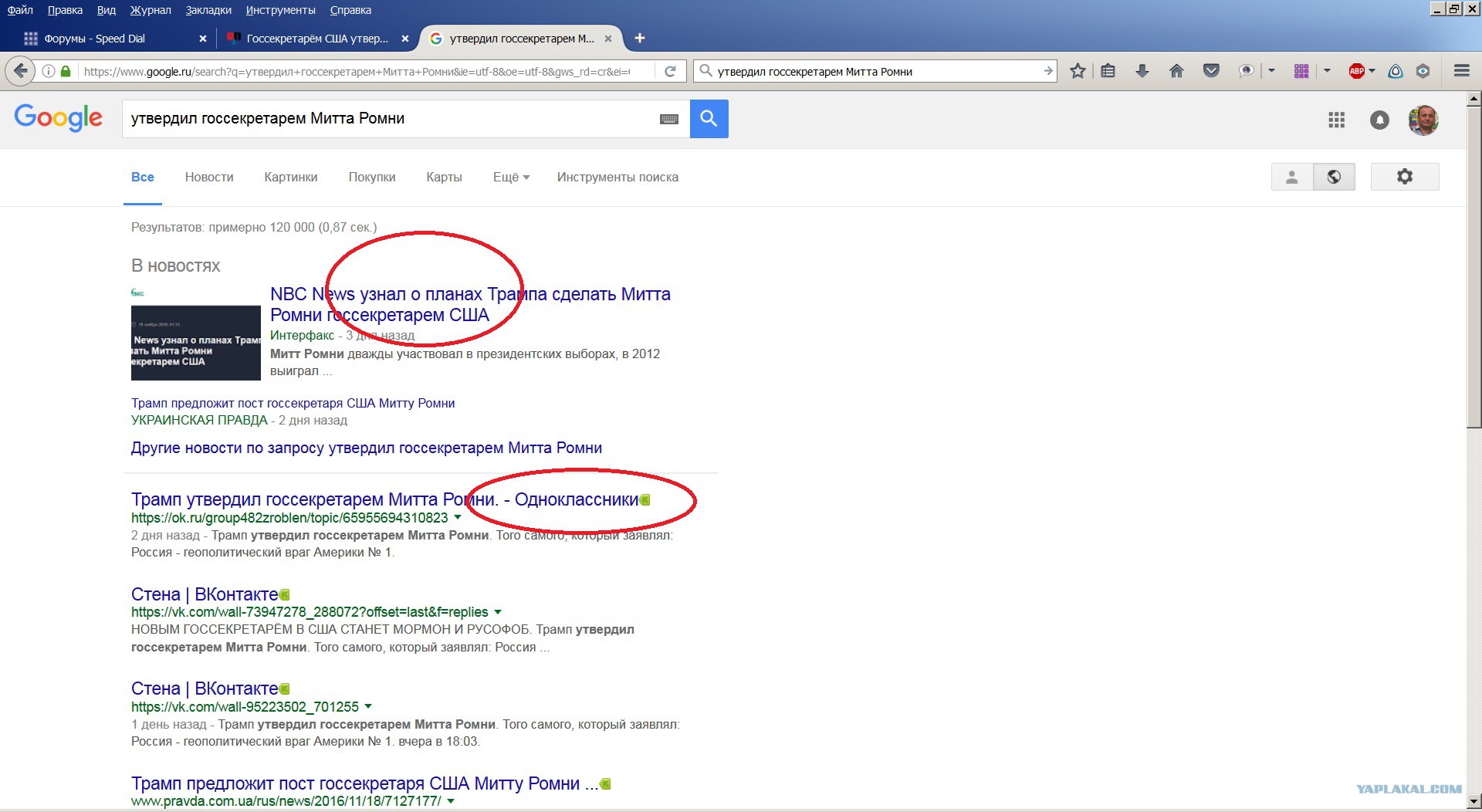Open the Правка menu
1482x812 pixels.
(65, 10)
